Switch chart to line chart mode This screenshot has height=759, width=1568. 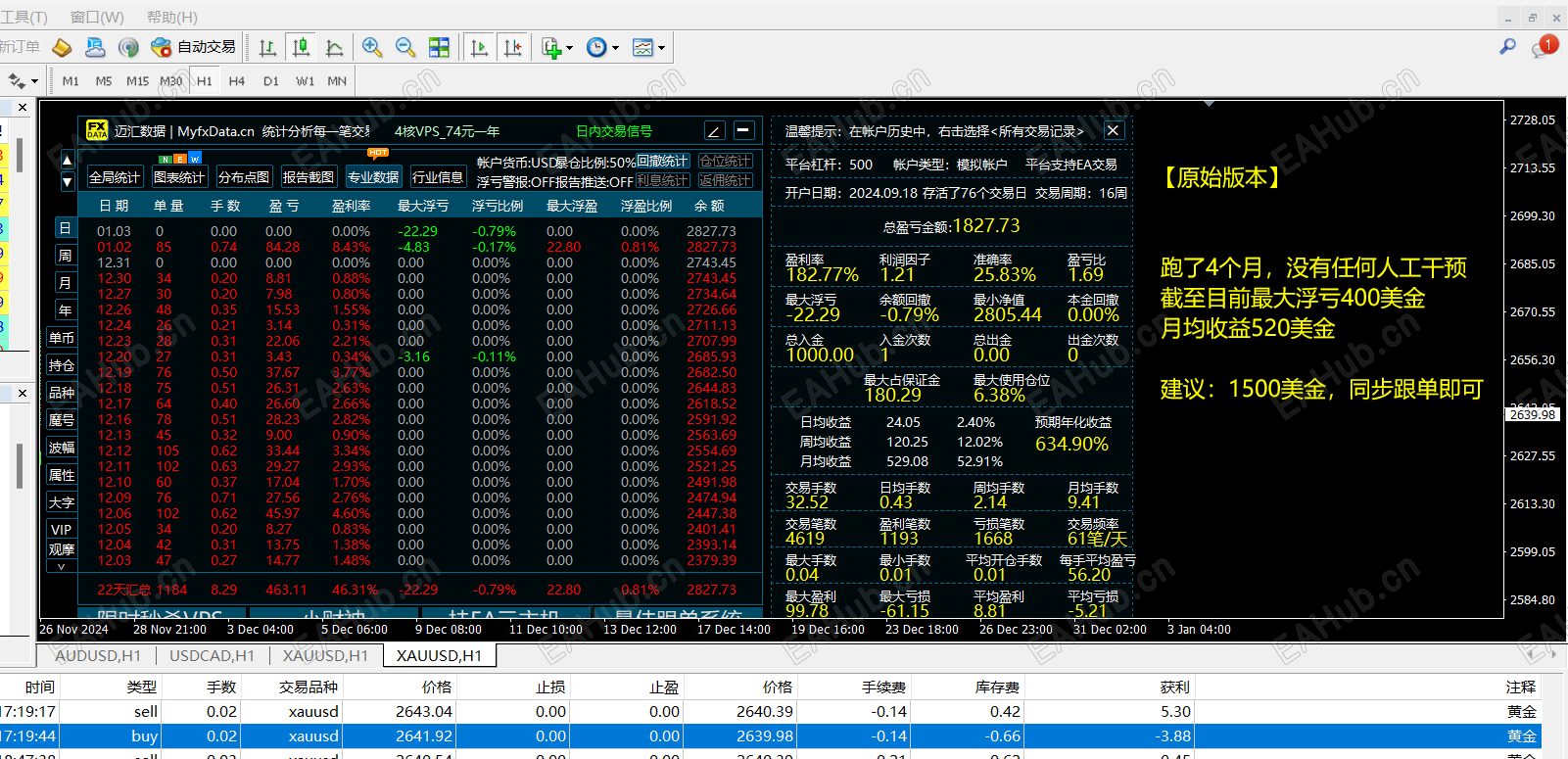click(x=334, y=47)
